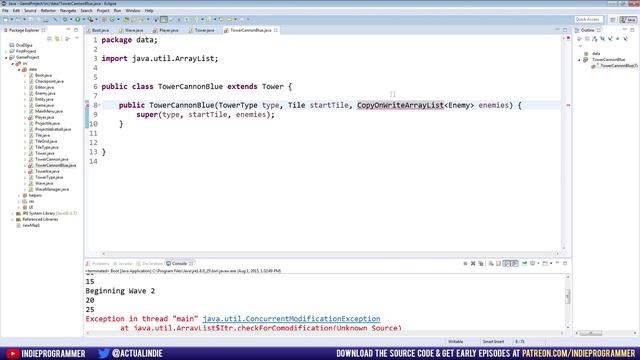Viewport: 640px width, 360px height.
Task: Open the Package Explorer view menu arrow
Action: tap(77, 38)
